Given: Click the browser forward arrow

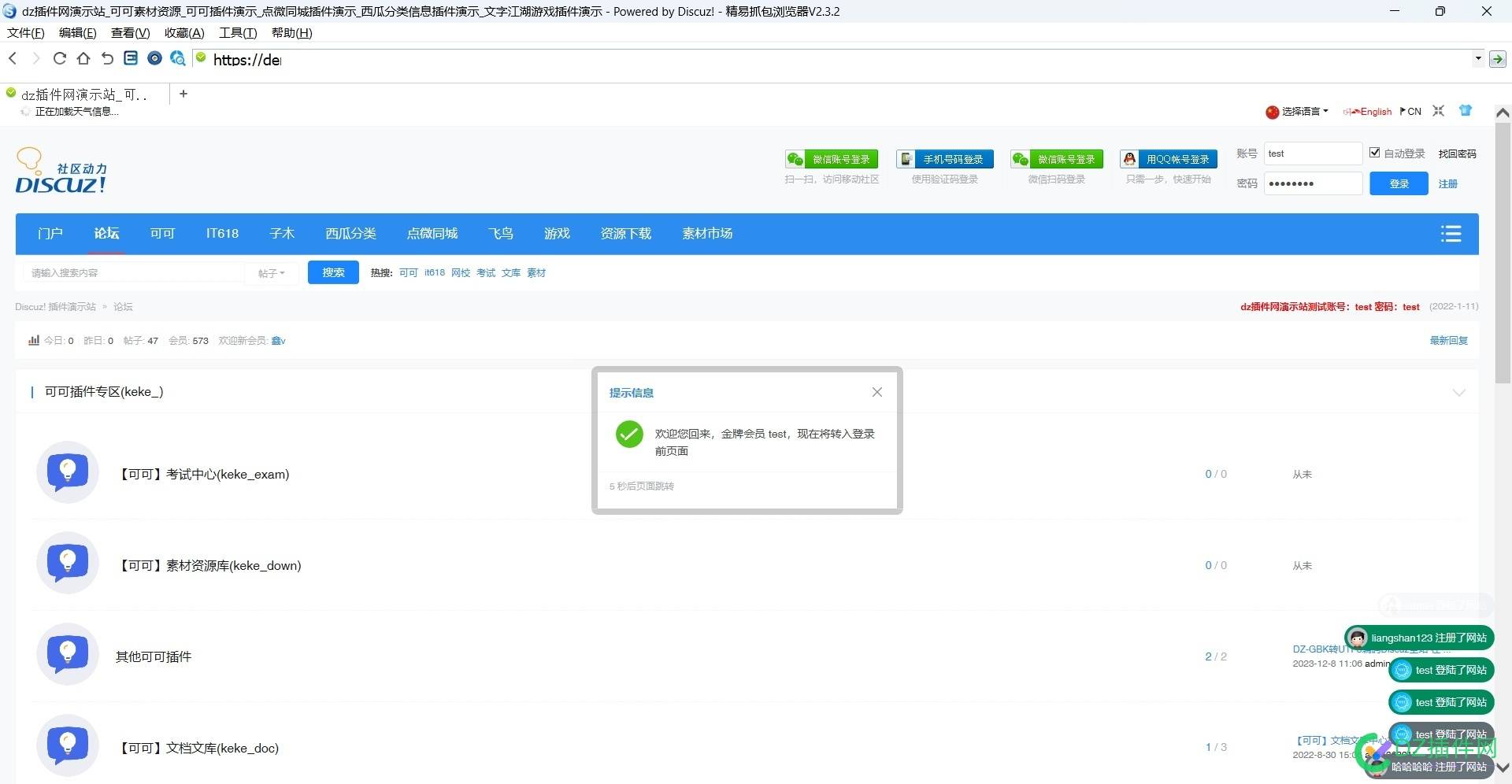Looking at the screenshot, I should click(35, 58).
